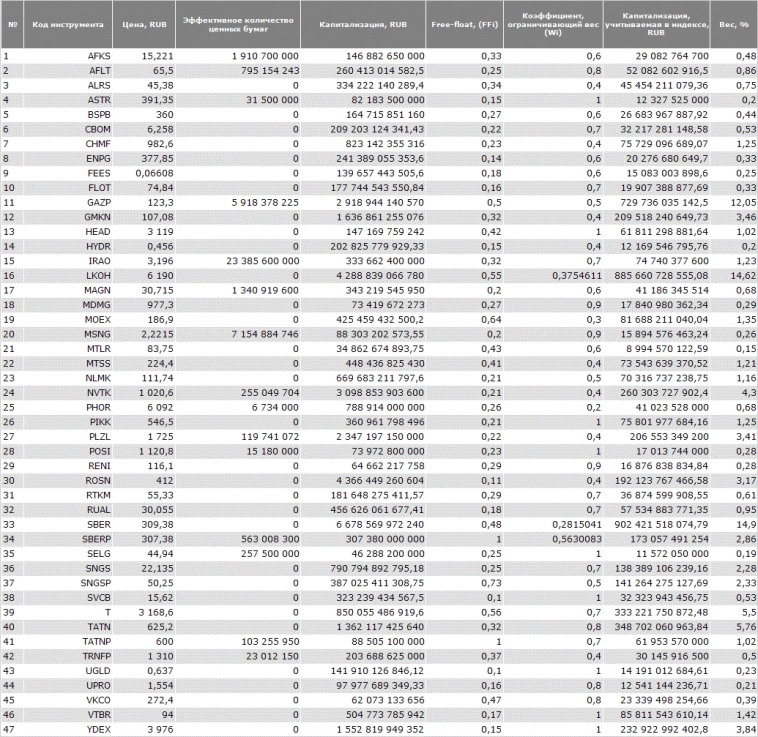Image resolution: width=758 pixels, height=737 pixels.
Task: Select the MOEX ticker cell
Action: tap(68, 319)
